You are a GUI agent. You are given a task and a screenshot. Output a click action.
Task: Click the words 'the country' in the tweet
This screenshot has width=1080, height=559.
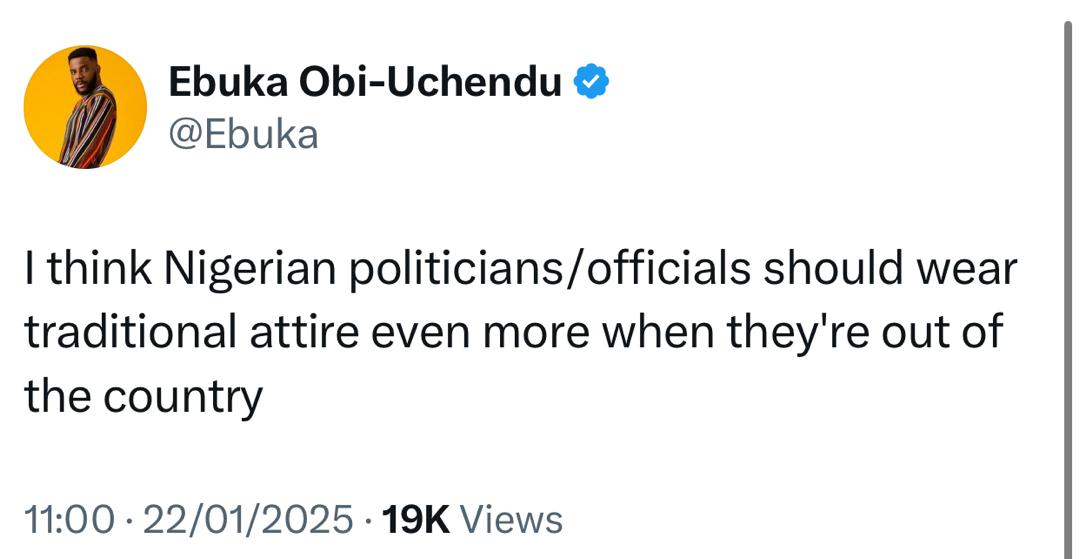[x=143, y=397]
